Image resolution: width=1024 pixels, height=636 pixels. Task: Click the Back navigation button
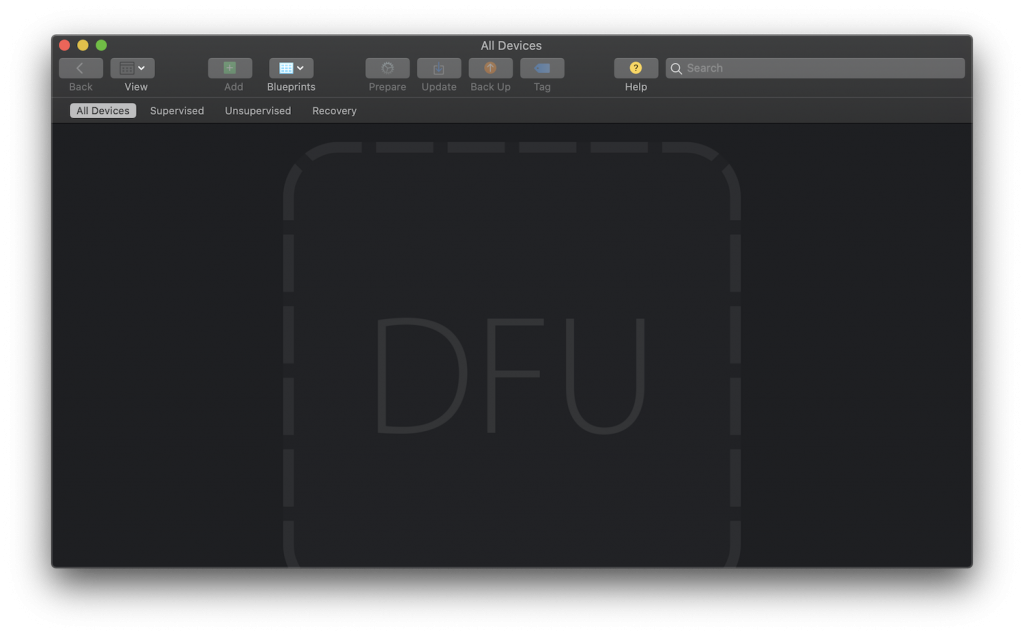coord(80,67)
